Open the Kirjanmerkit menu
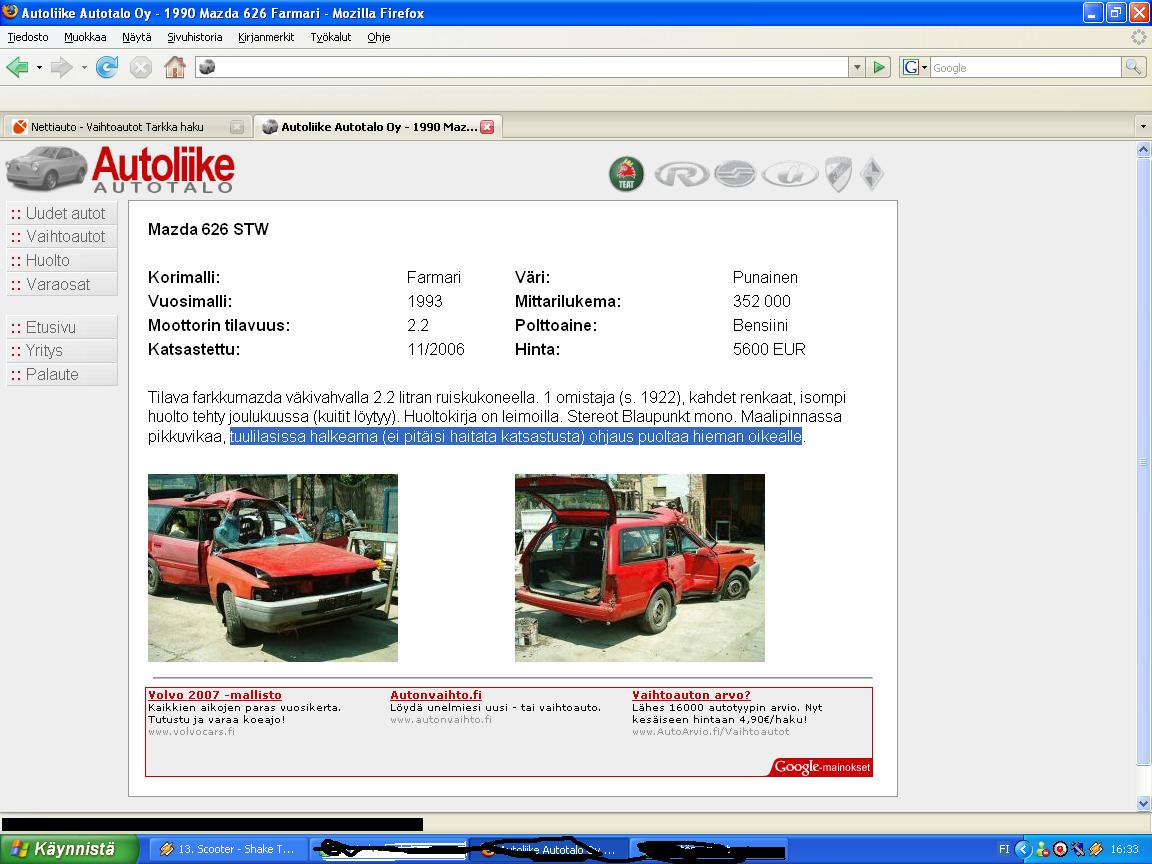 coord(266,37)
